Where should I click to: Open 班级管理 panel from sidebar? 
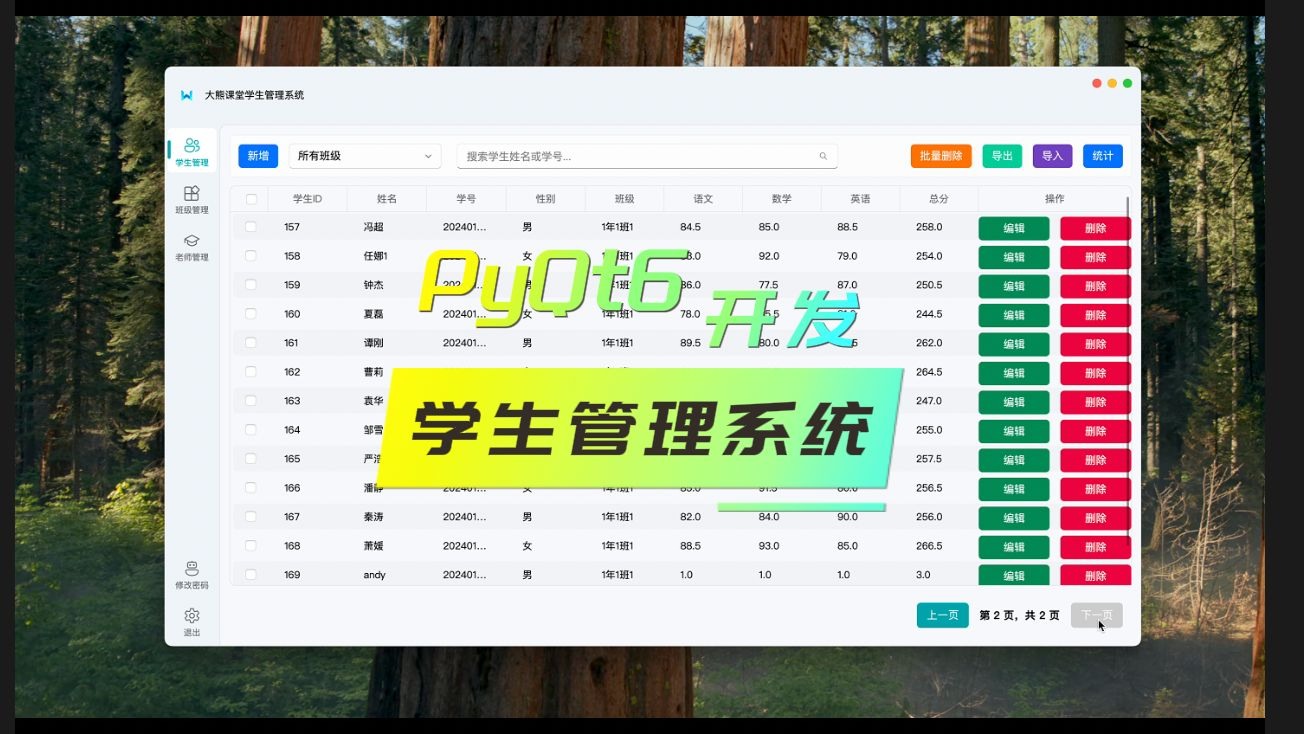(191, 201)
